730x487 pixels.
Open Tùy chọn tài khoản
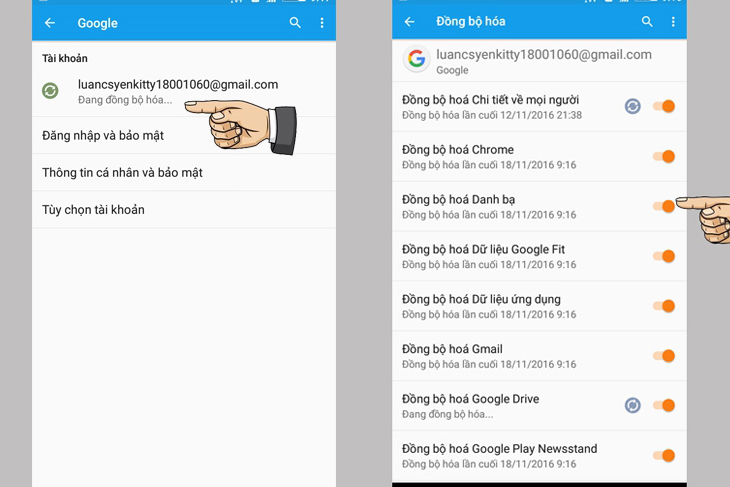(184, 210)
